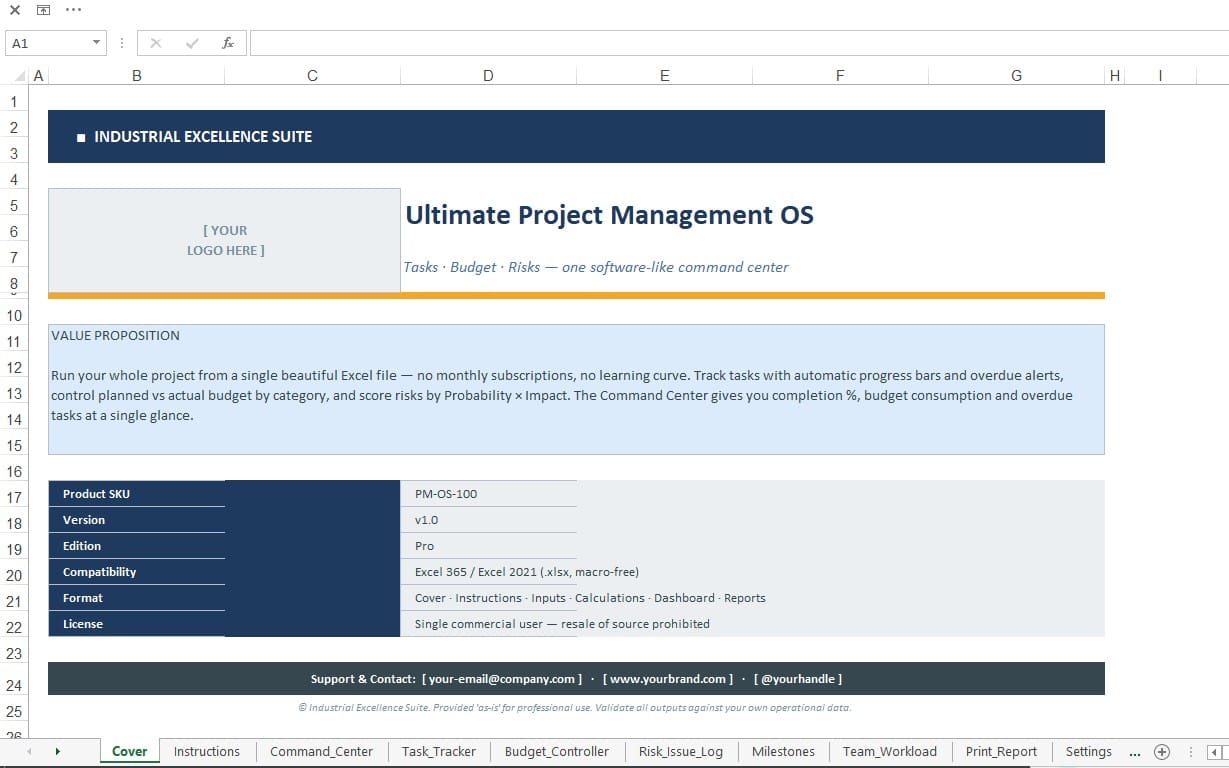Click the formula bar options dots
This screenshot has height=768, width=1229.
point(122,43)
